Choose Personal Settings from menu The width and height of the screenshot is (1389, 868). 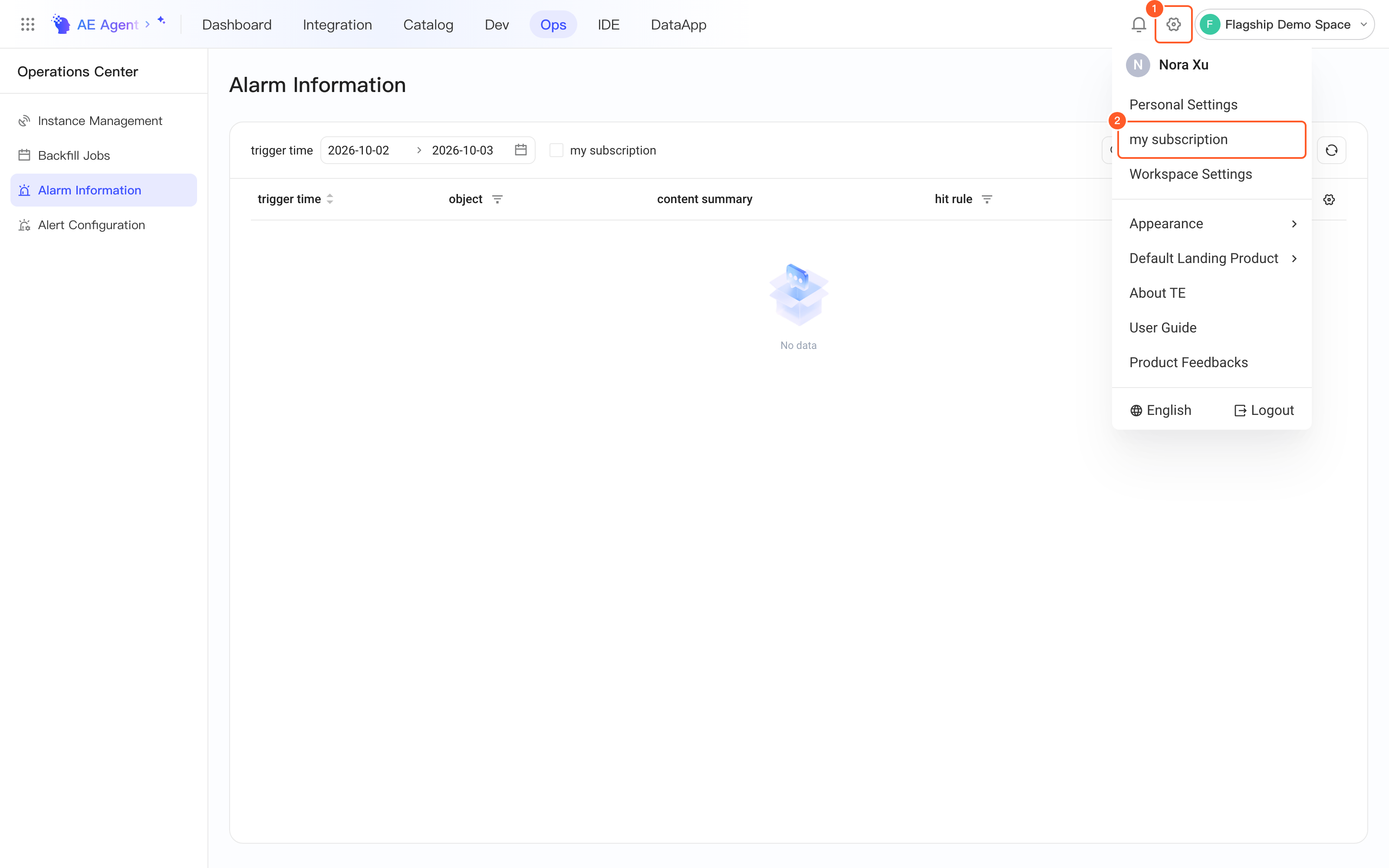1212,105
